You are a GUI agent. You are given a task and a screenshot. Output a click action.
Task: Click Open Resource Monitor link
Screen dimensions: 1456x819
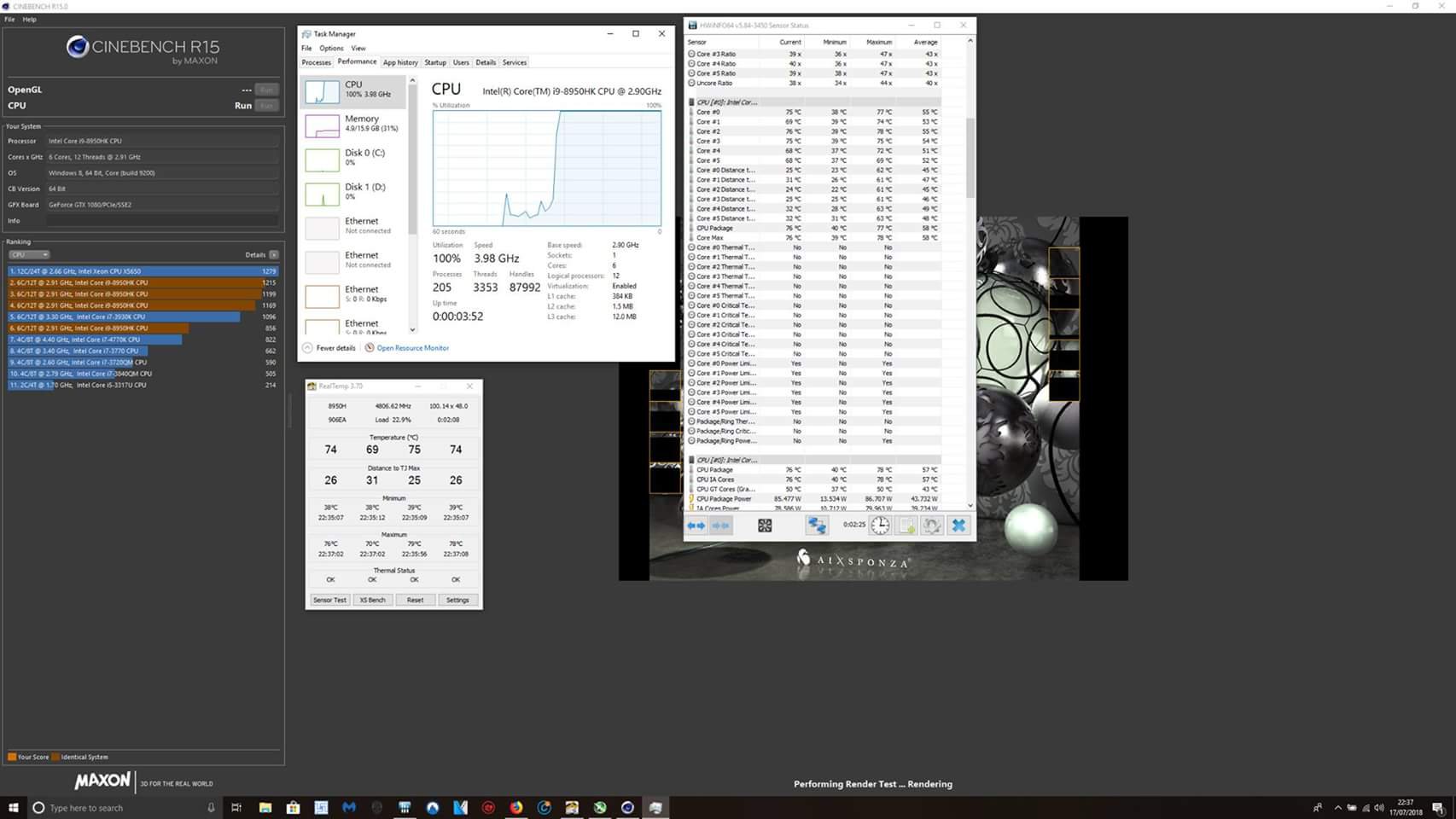click(x=413, y=348)
